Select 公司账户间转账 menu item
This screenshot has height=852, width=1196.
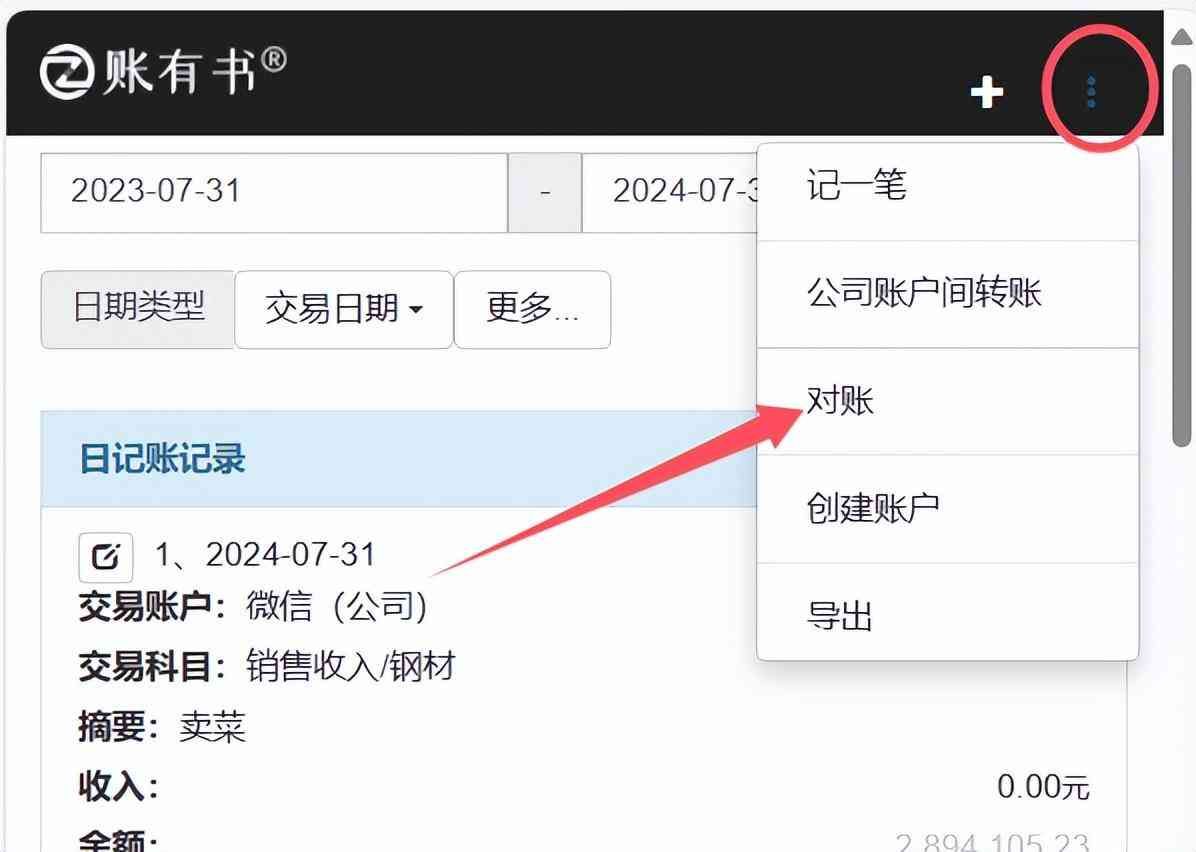click(x=925, y=291)
